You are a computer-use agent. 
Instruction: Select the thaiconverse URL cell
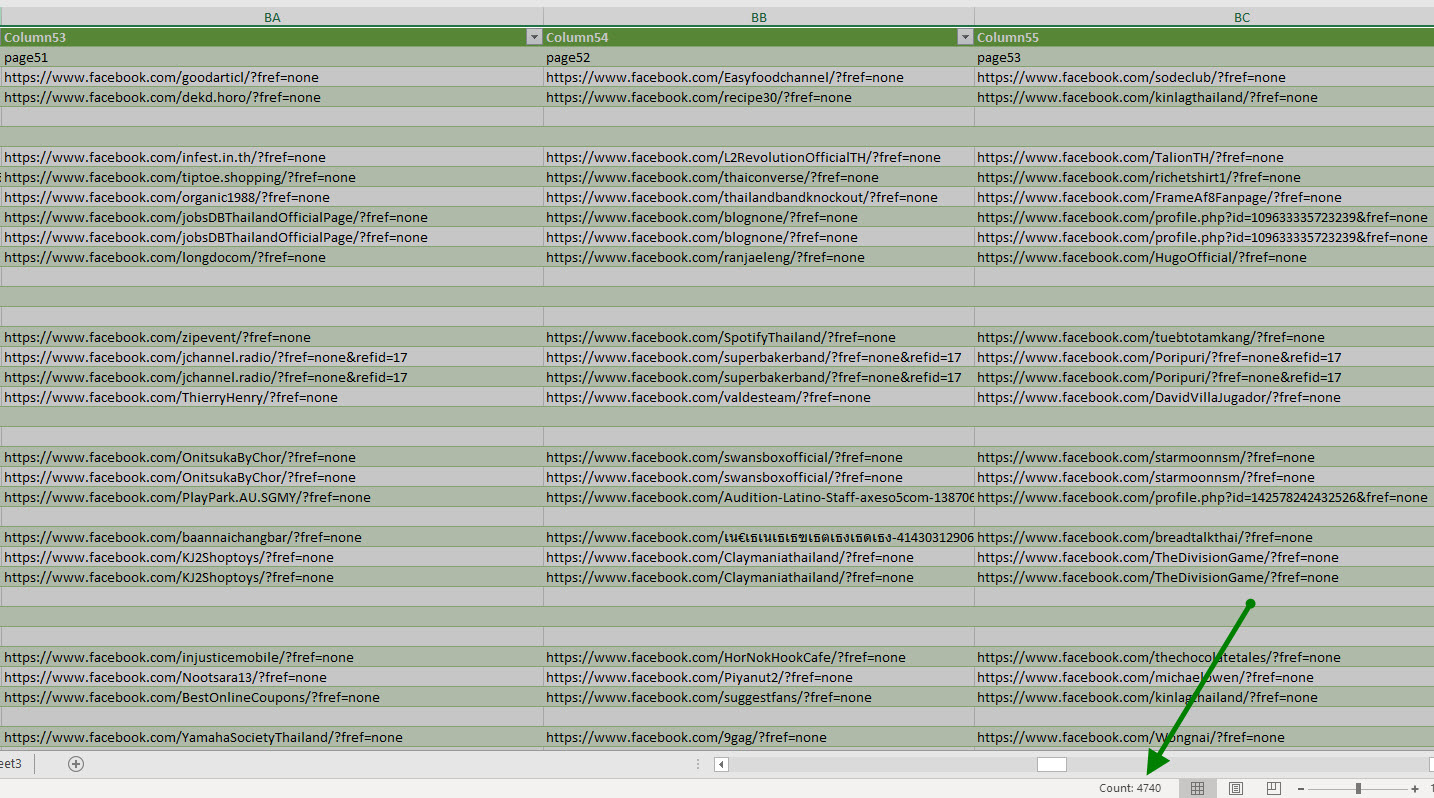coord(759,177)
